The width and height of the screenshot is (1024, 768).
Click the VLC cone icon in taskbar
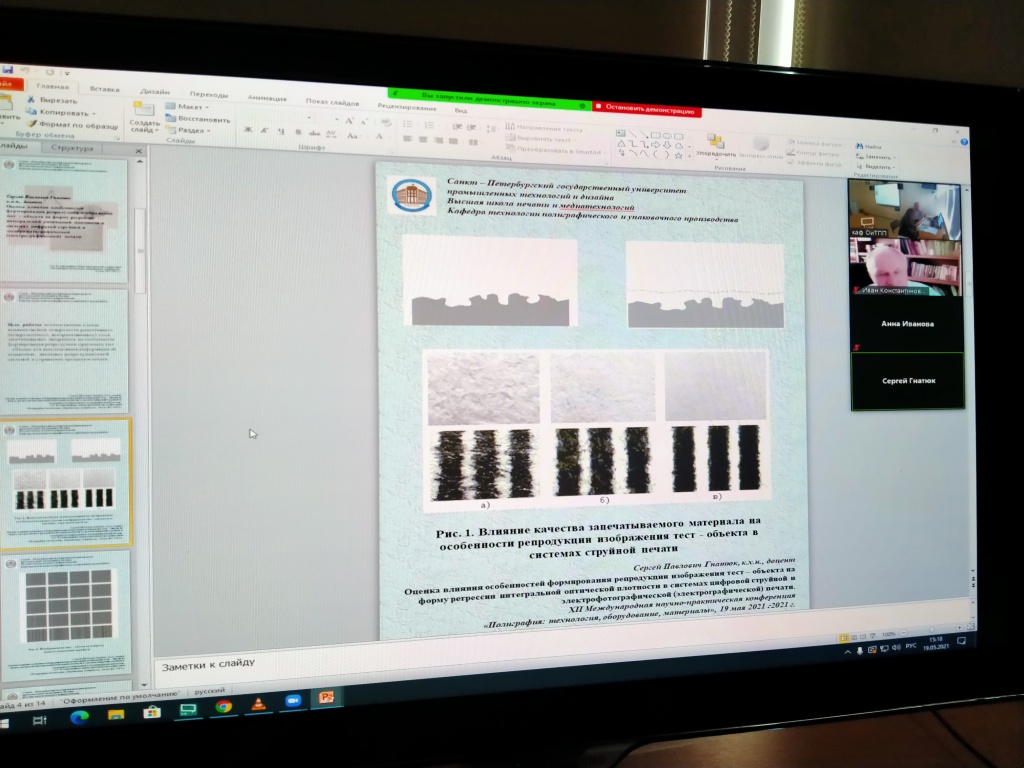click(258, 703)
